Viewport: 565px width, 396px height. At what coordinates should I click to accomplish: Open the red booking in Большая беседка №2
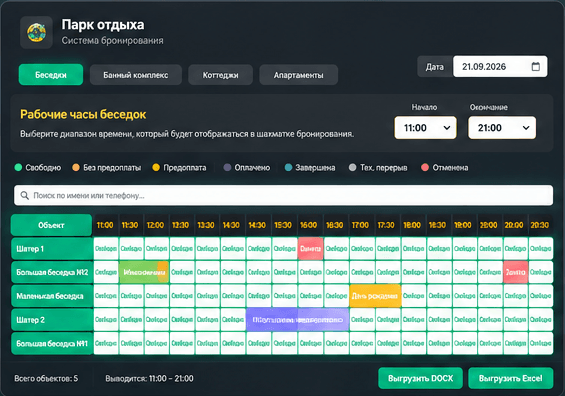pyautogui.click(x=516, y=272)
